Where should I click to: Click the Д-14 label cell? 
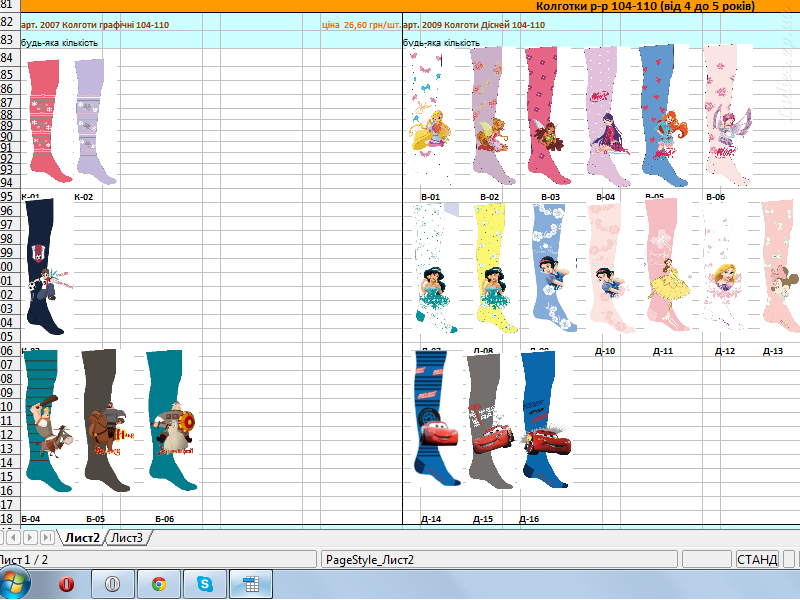coord(431,519)
